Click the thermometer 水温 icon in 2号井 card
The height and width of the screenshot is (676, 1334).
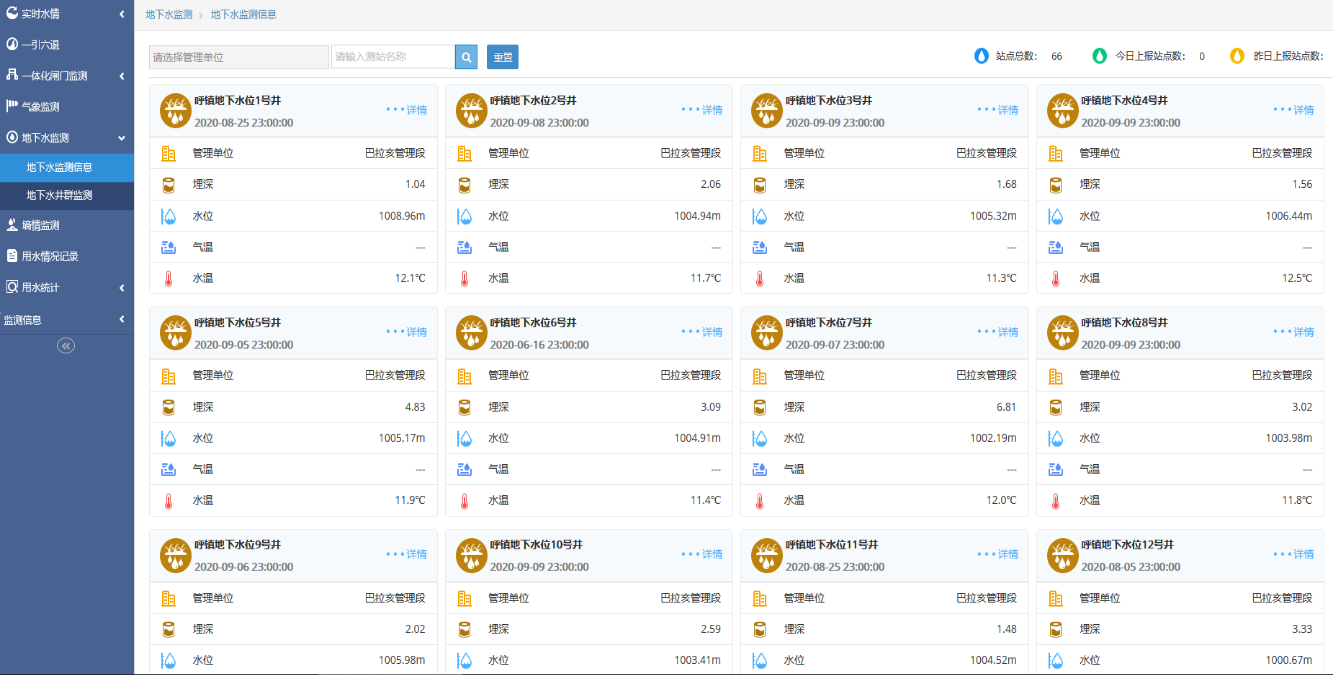pos(464,278)
